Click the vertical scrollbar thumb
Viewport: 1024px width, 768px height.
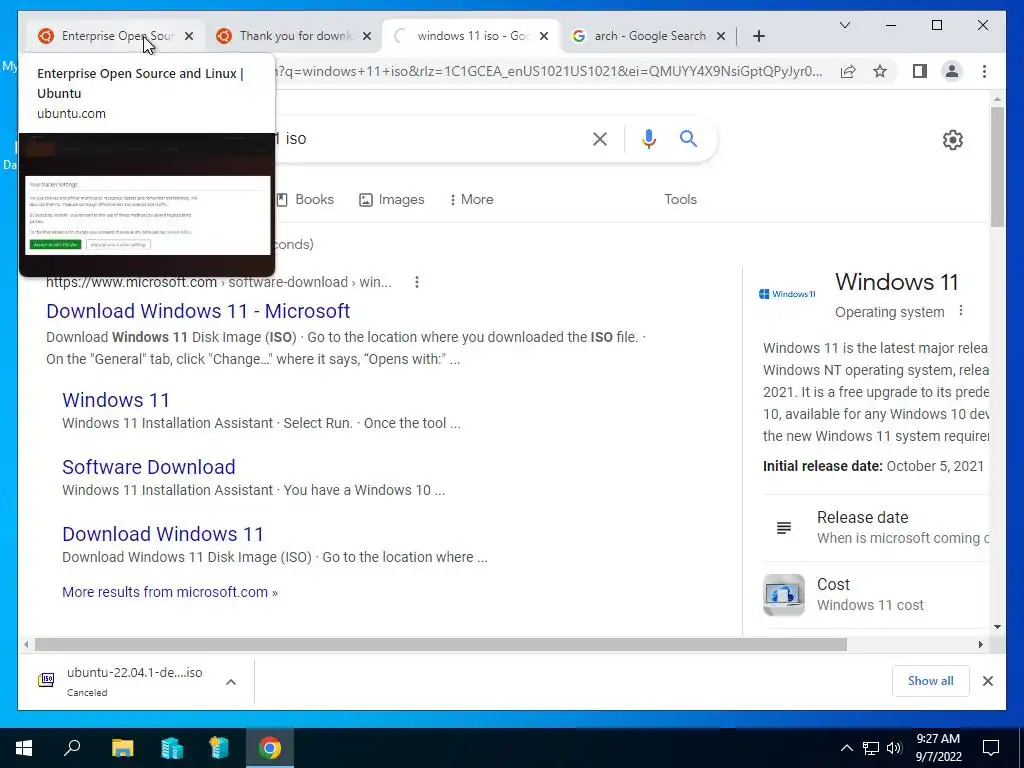click(x=997, y=167)
